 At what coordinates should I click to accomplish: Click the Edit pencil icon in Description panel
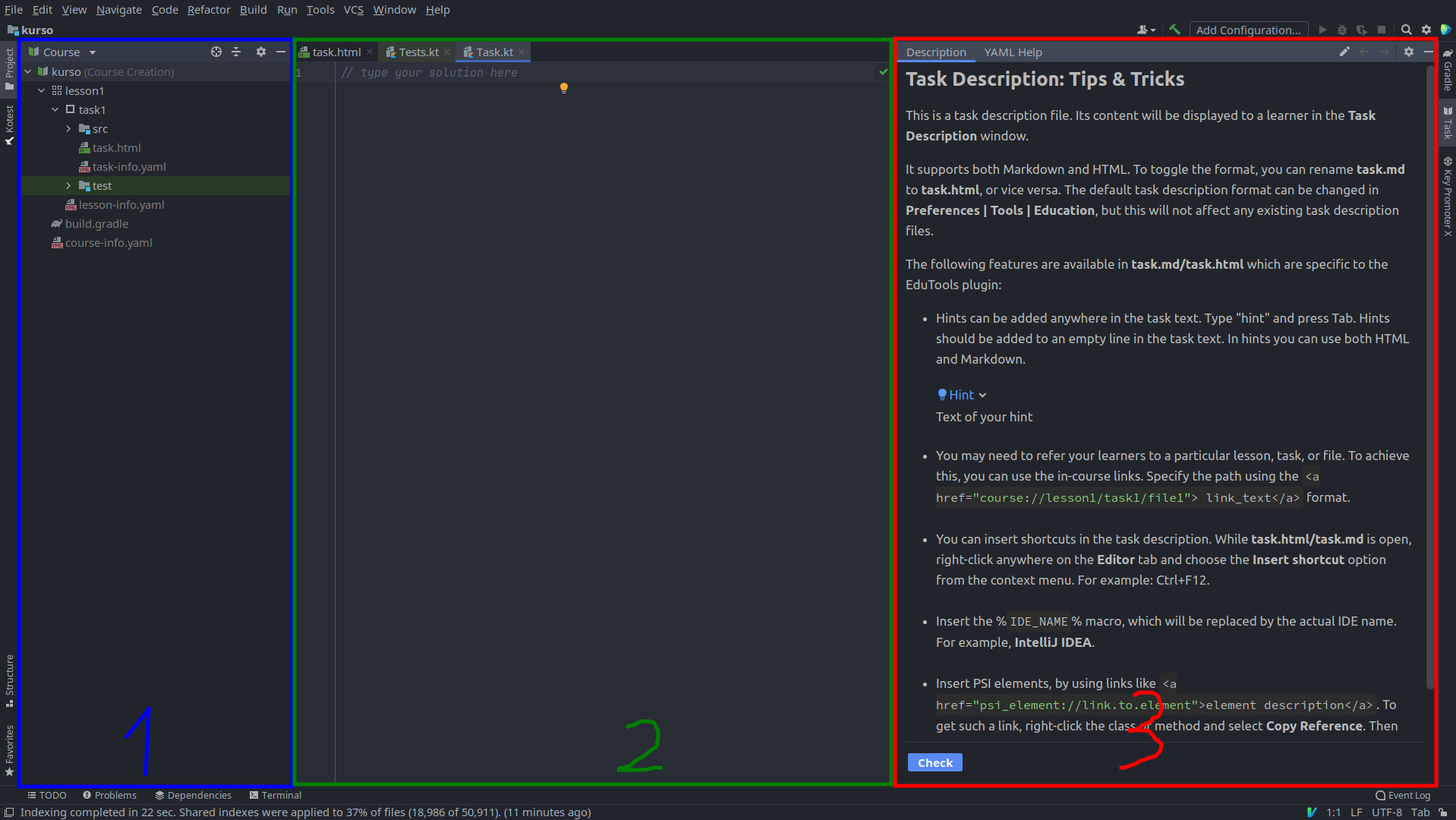click(x=1344, y=52)
